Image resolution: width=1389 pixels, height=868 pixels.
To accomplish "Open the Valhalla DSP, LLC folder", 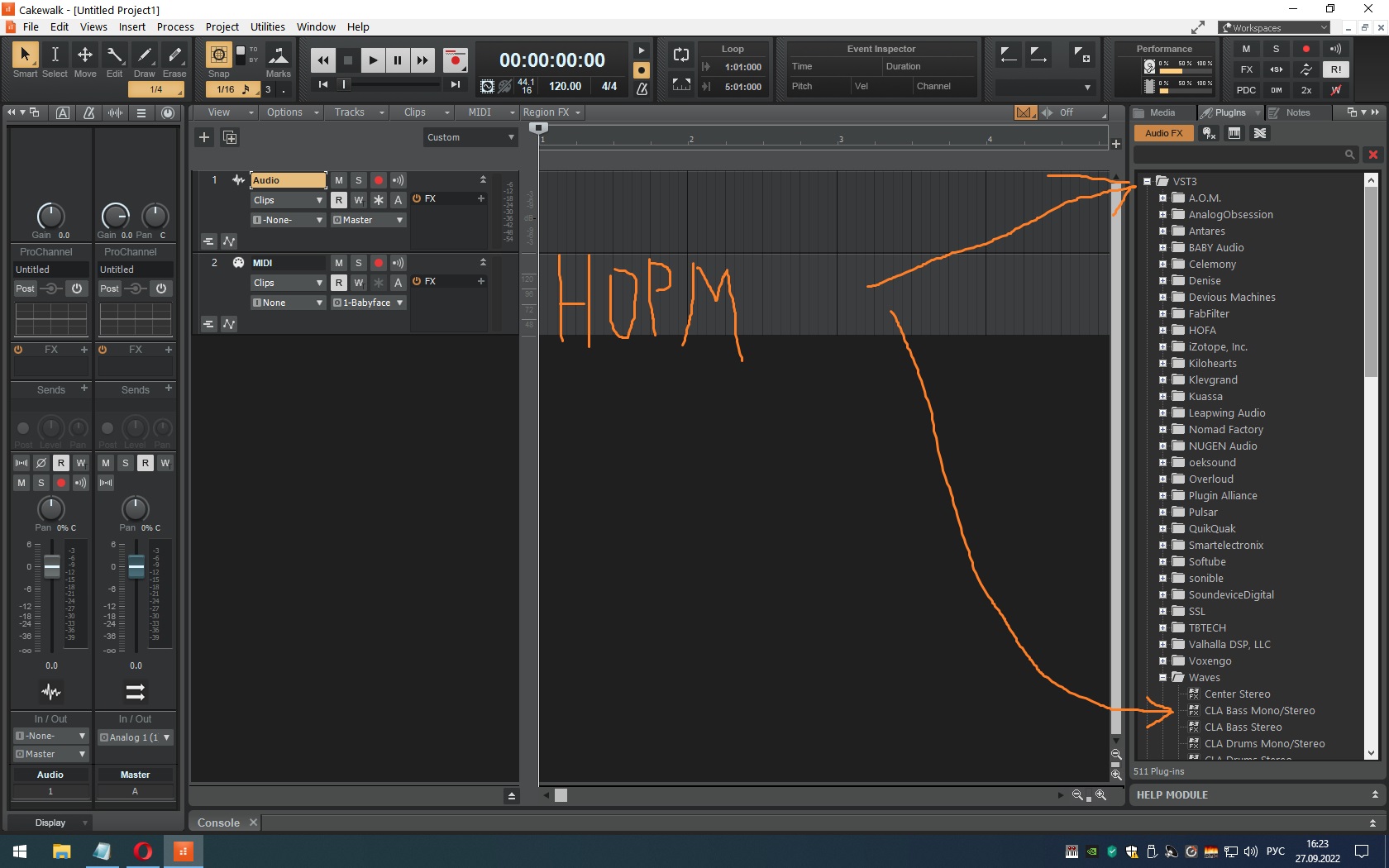I will pos(1229,645).
